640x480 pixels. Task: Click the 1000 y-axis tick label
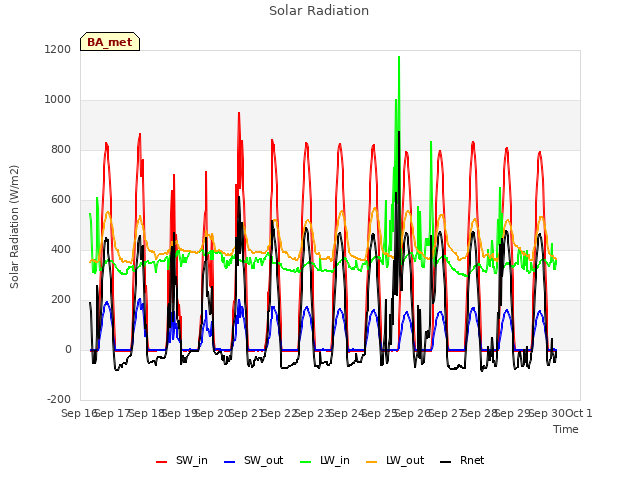pyautogui.click(x=58, y=100)
